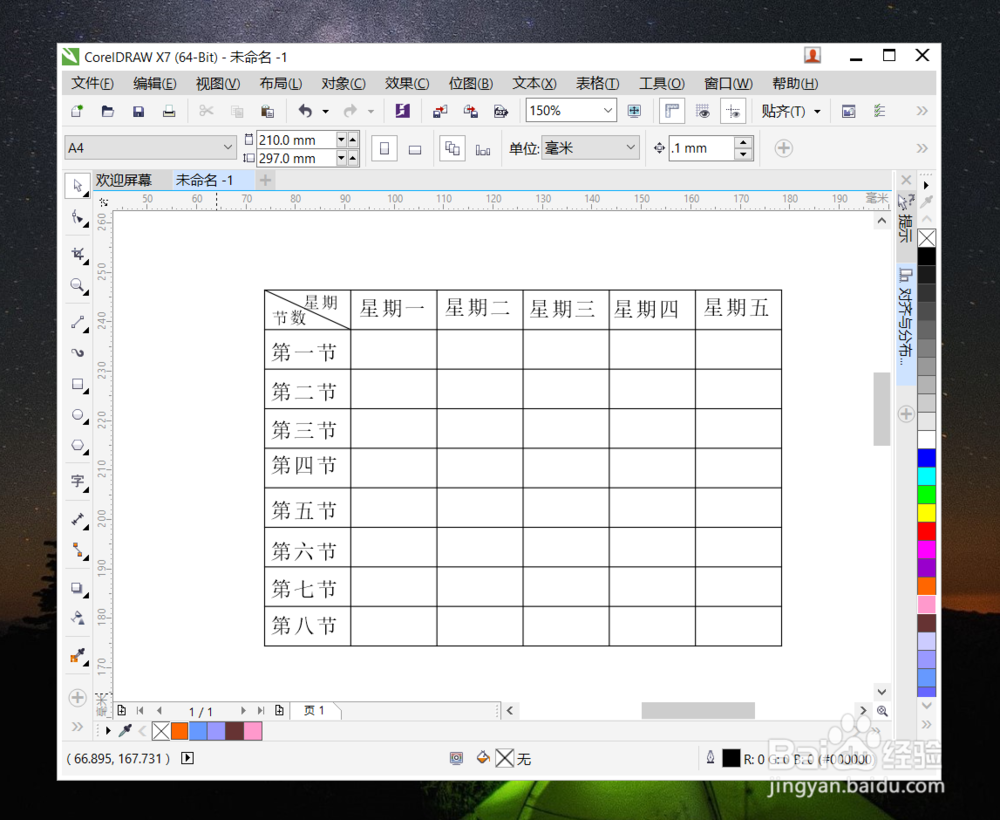
Task: Select portrait page orientation
Action: (385, 148)
